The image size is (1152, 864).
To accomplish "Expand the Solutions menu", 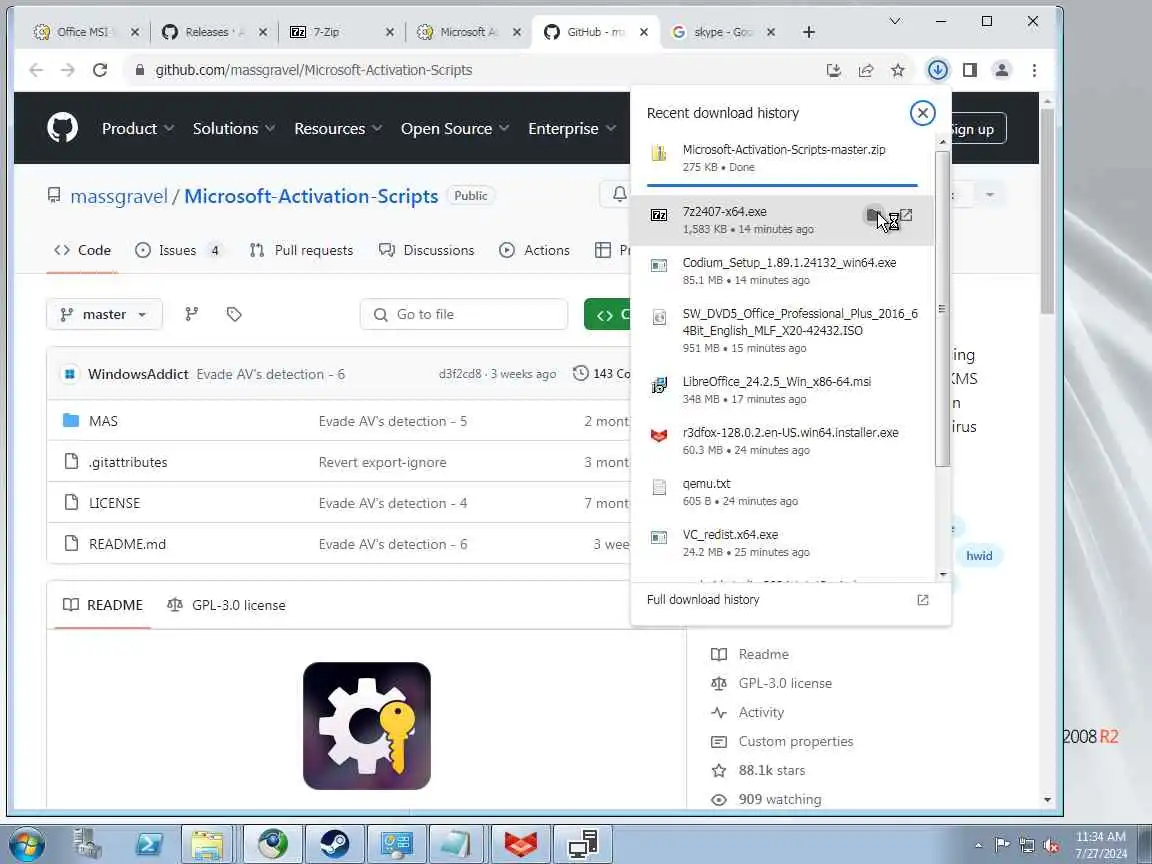I will (x=234, y=129).
